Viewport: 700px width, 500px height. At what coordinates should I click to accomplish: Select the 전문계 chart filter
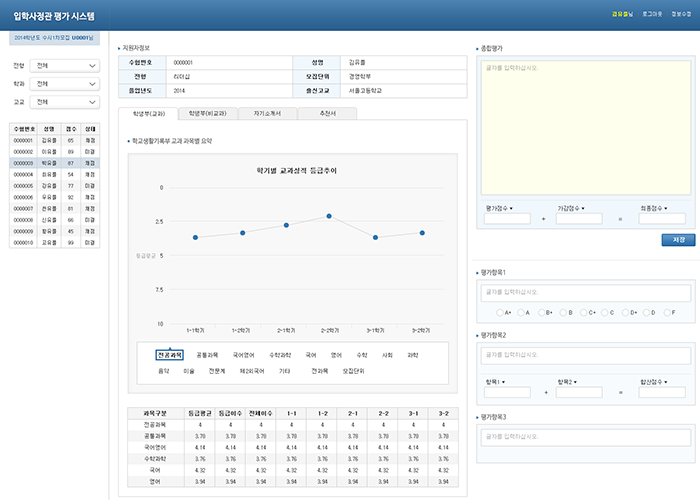tap(217, 371)
